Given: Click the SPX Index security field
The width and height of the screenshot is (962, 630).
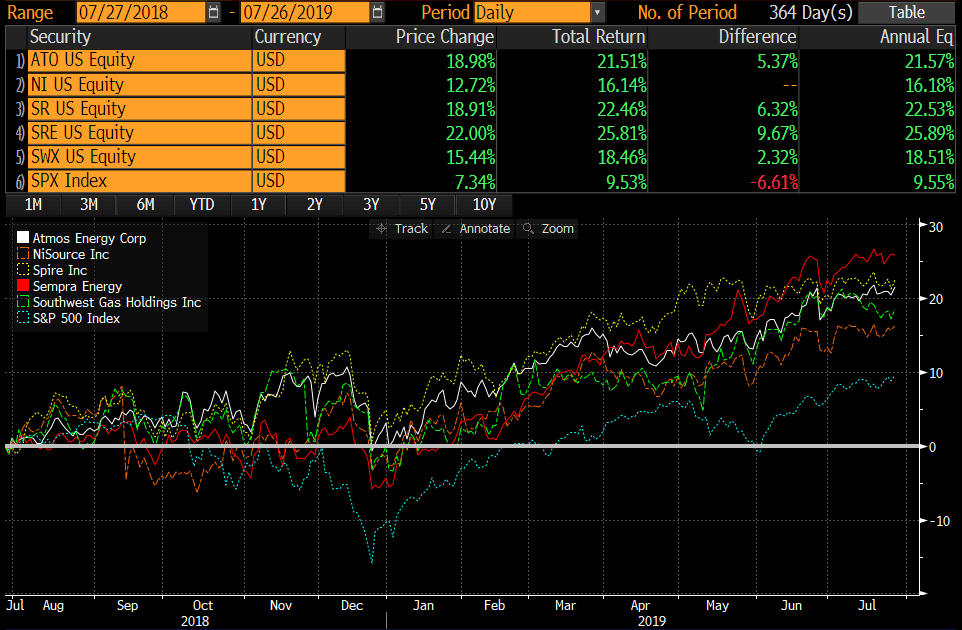Looking at the screenshot, I should click(140, 180).
